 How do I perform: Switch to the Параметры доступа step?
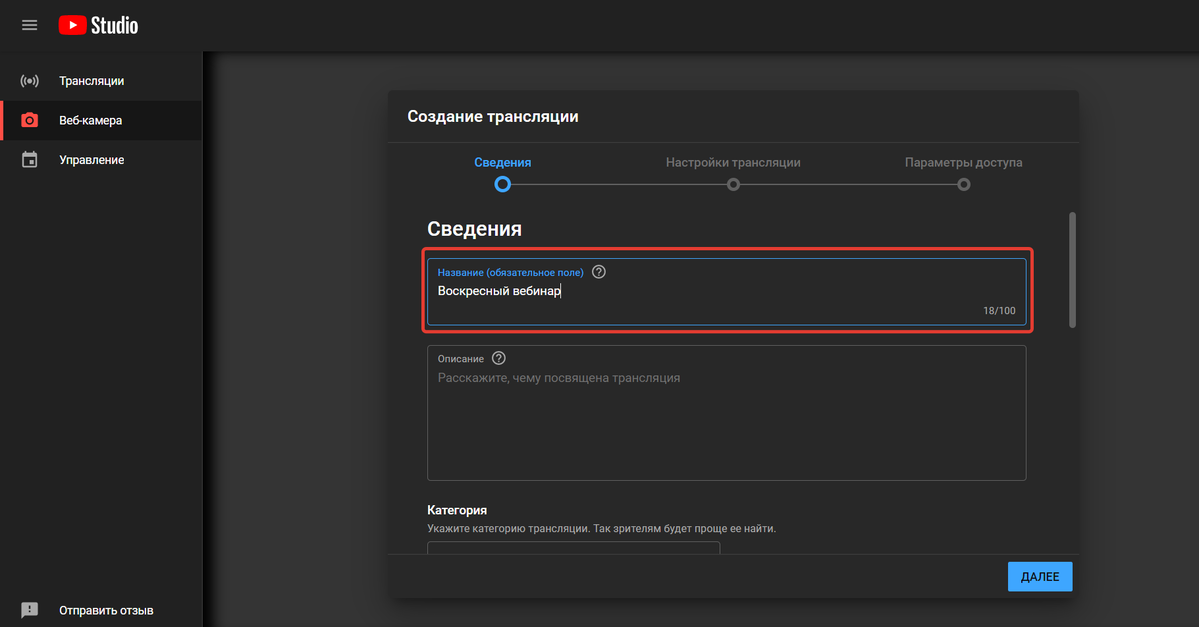click(963, 162)
